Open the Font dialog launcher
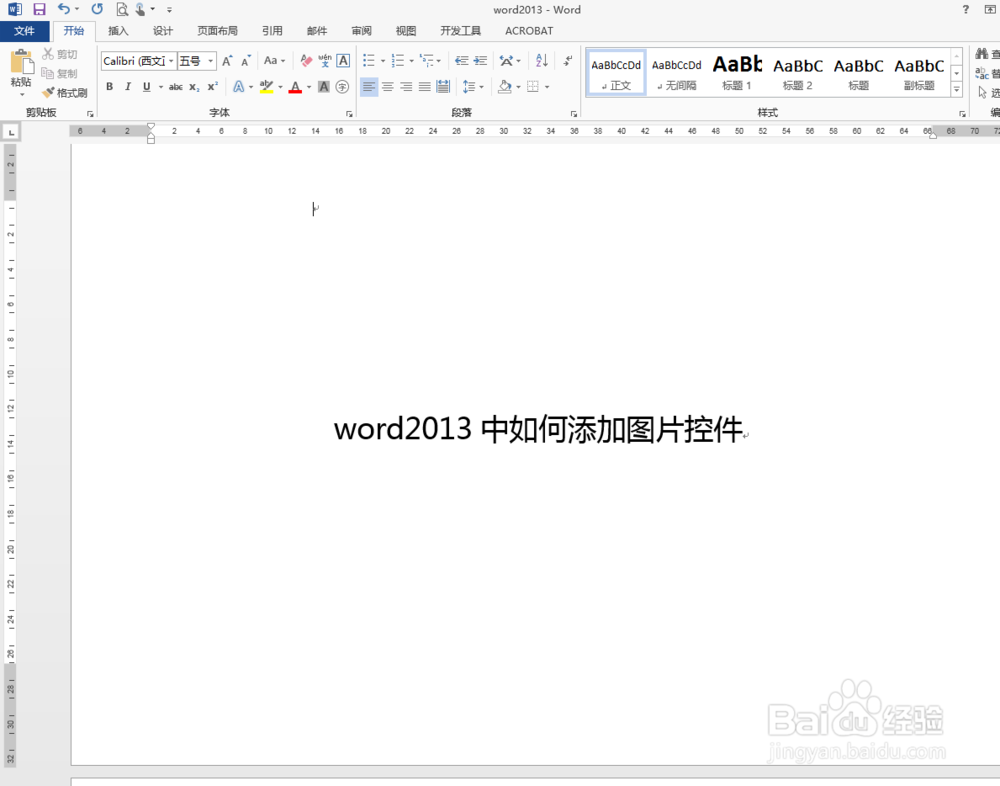 [349, 114]
